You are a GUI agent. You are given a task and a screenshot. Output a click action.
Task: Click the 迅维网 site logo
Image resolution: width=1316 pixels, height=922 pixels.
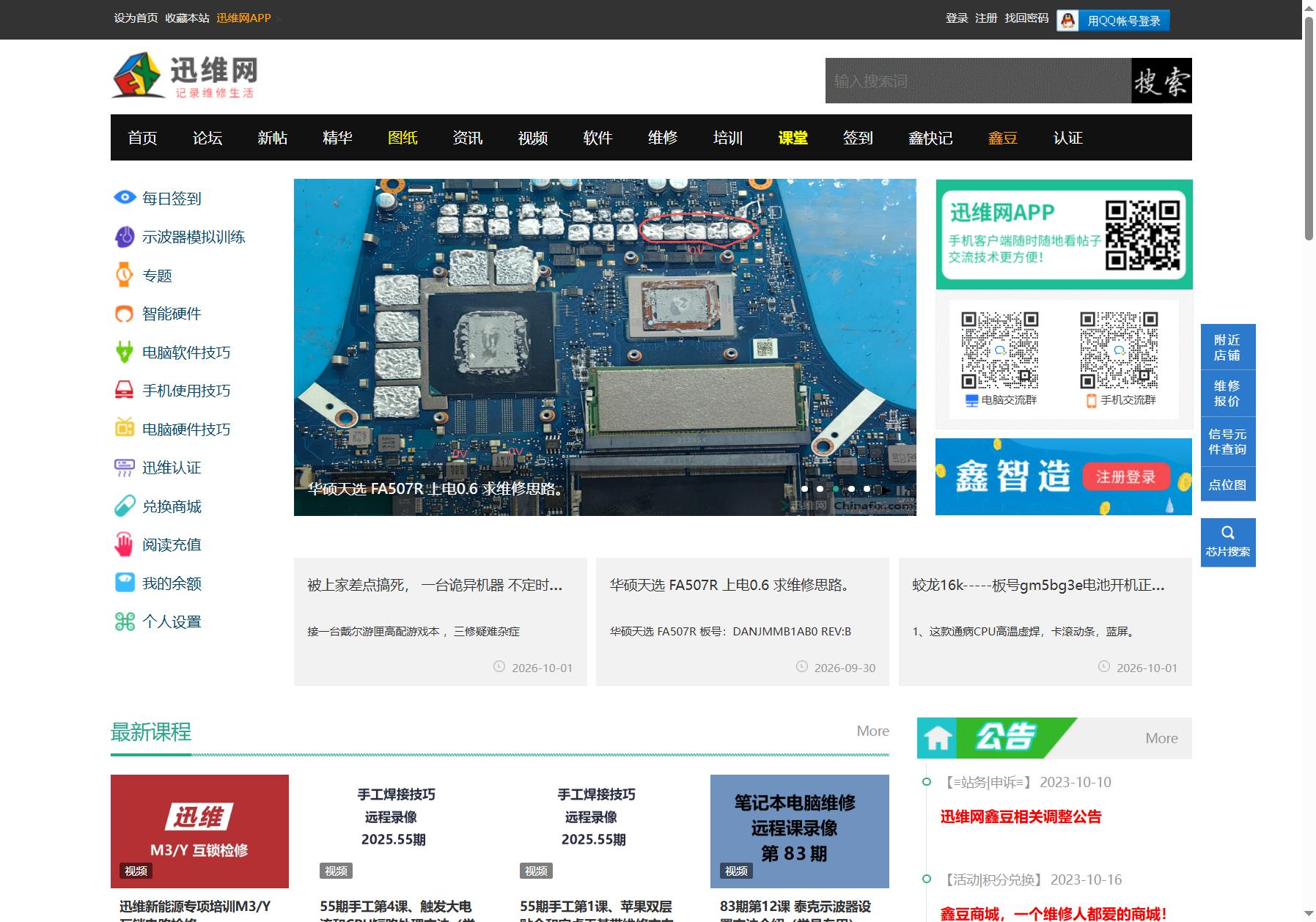(x=185, y=75)
